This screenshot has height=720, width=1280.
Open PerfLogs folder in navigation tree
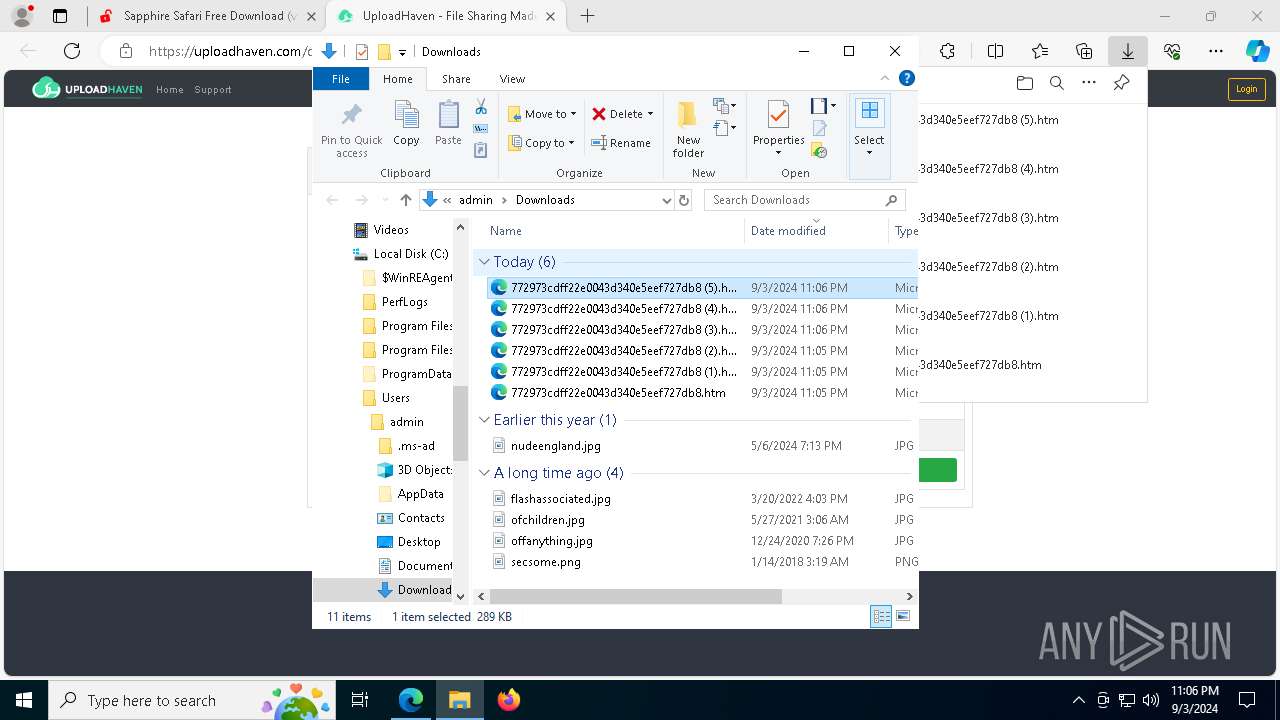404,302
